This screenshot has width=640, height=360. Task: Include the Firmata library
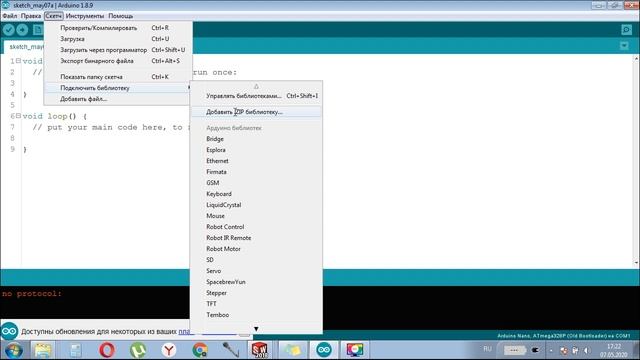[216, 172]
